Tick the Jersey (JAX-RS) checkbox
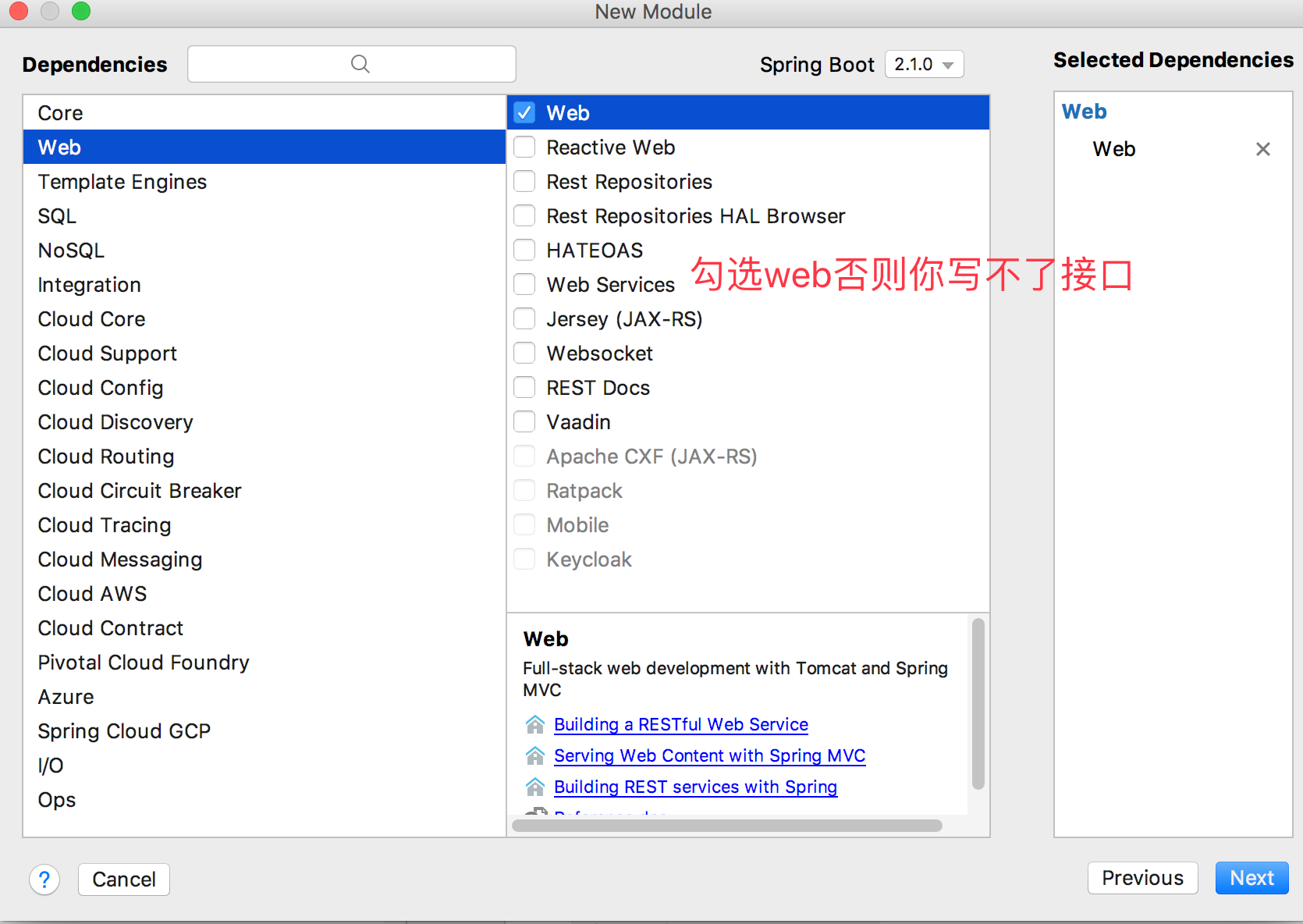 coord(524,318)
